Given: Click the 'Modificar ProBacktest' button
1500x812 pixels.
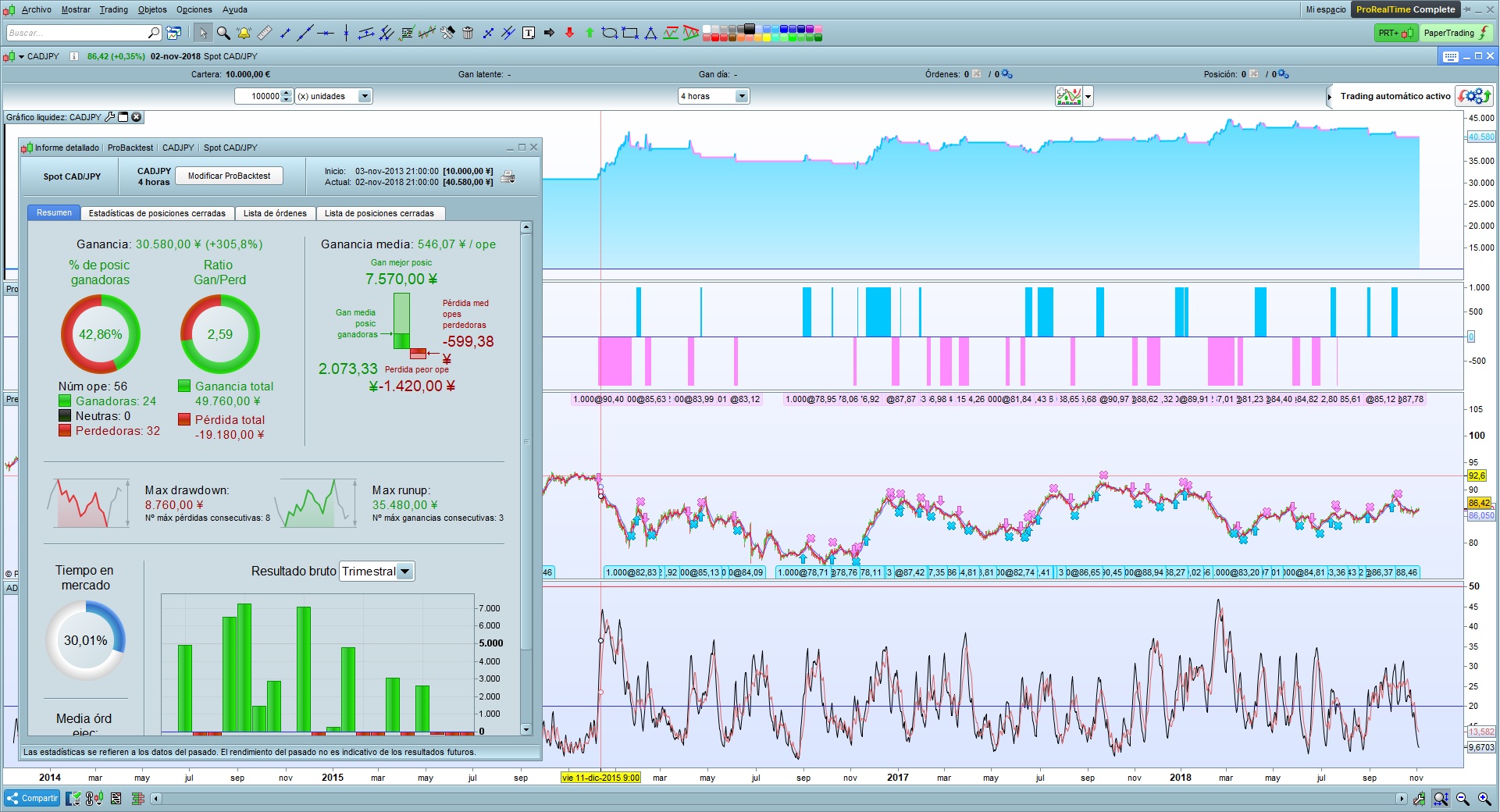Looking at the screenshot, I should pos(229,176).
